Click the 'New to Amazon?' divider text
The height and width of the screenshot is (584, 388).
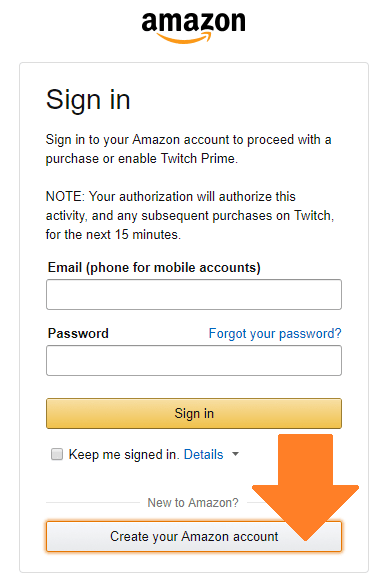coord(193,503)
